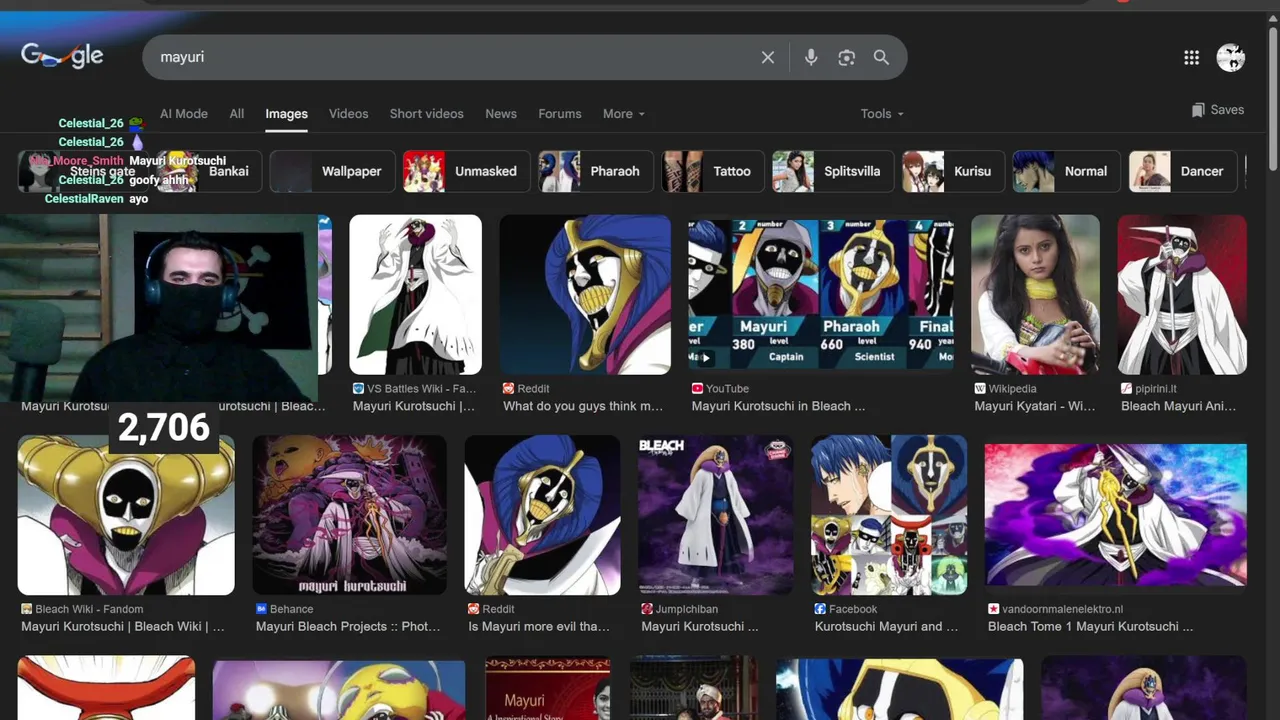The image size is (1280, 720).
Task: Select the Kurisu filter chip
Action: [953, 171]
